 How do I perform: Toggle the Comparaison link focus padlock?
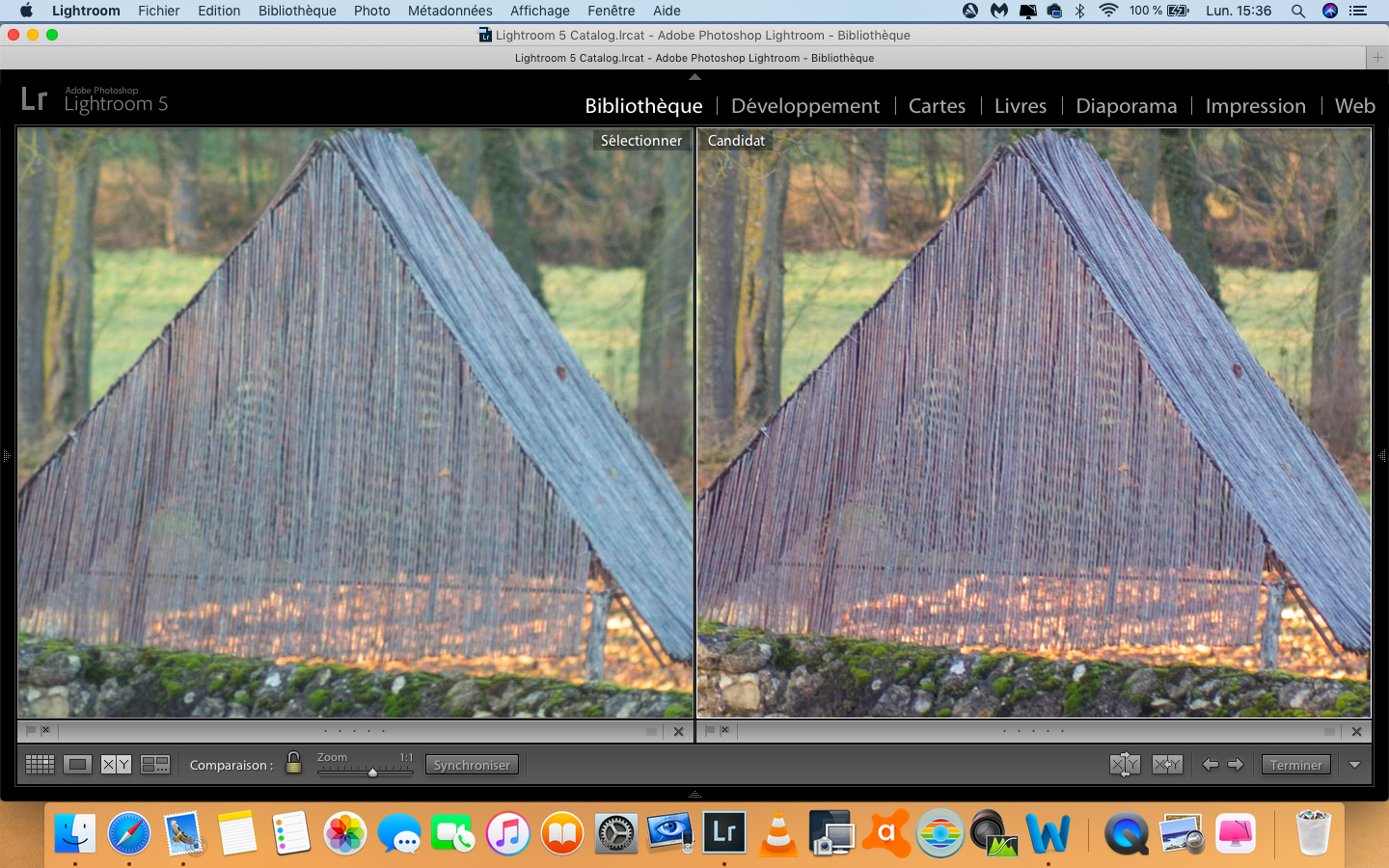pyautogui.click(x=294, y=763)
